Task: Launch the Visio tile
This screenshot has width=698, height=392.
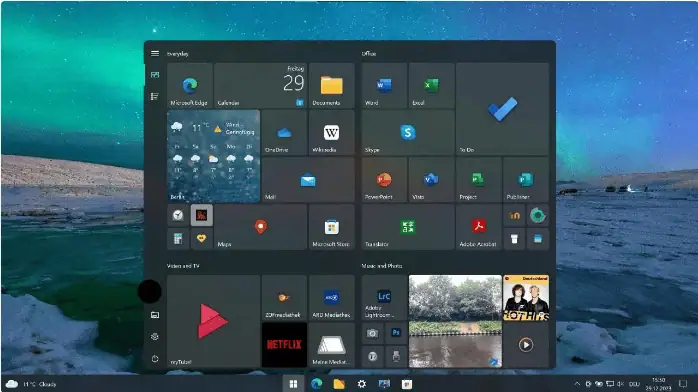Action: [x=431, y=180]
